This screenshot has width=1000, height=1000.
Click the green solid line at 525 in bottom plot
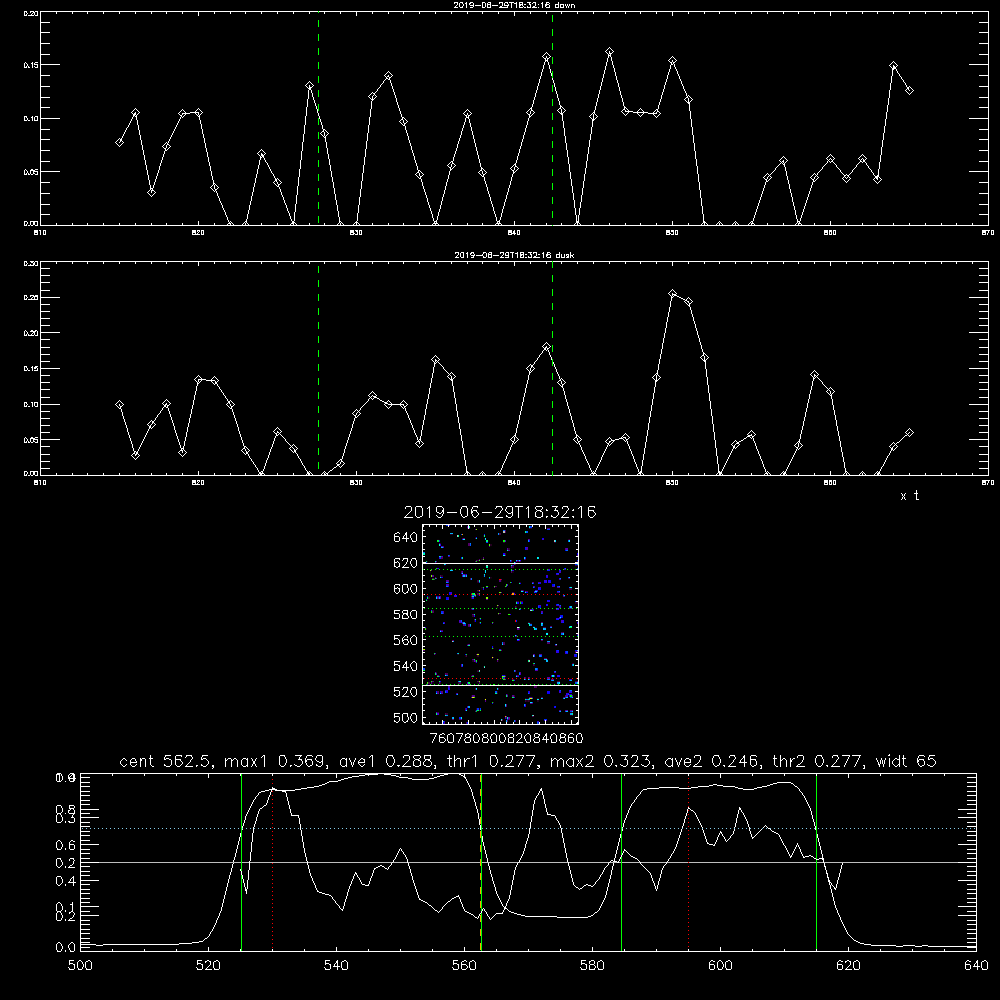click(x=241, y=862)
